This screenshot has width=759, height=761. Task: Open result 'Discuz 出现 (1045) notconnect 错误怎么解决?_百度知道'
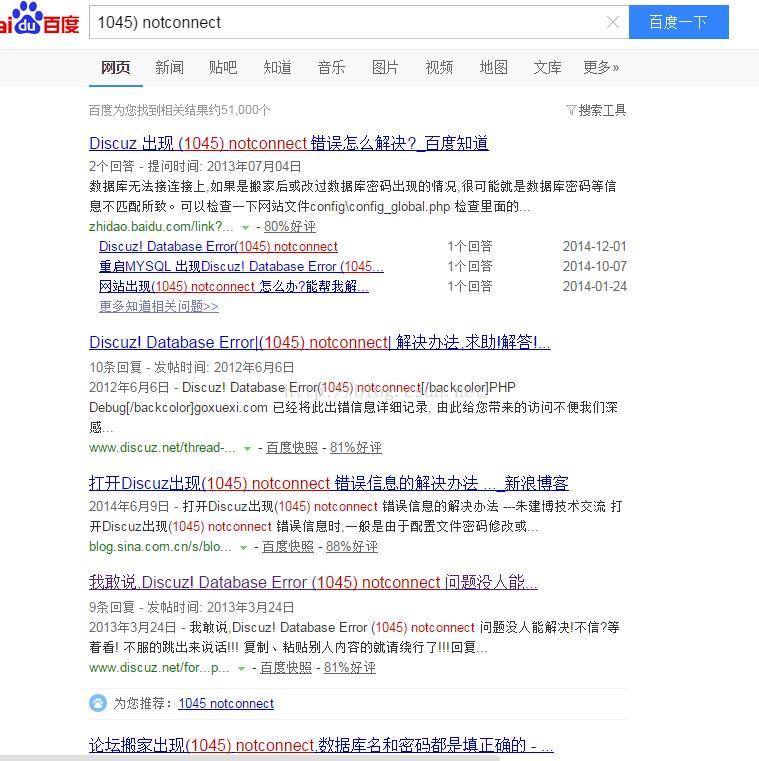tap(289, 143)
